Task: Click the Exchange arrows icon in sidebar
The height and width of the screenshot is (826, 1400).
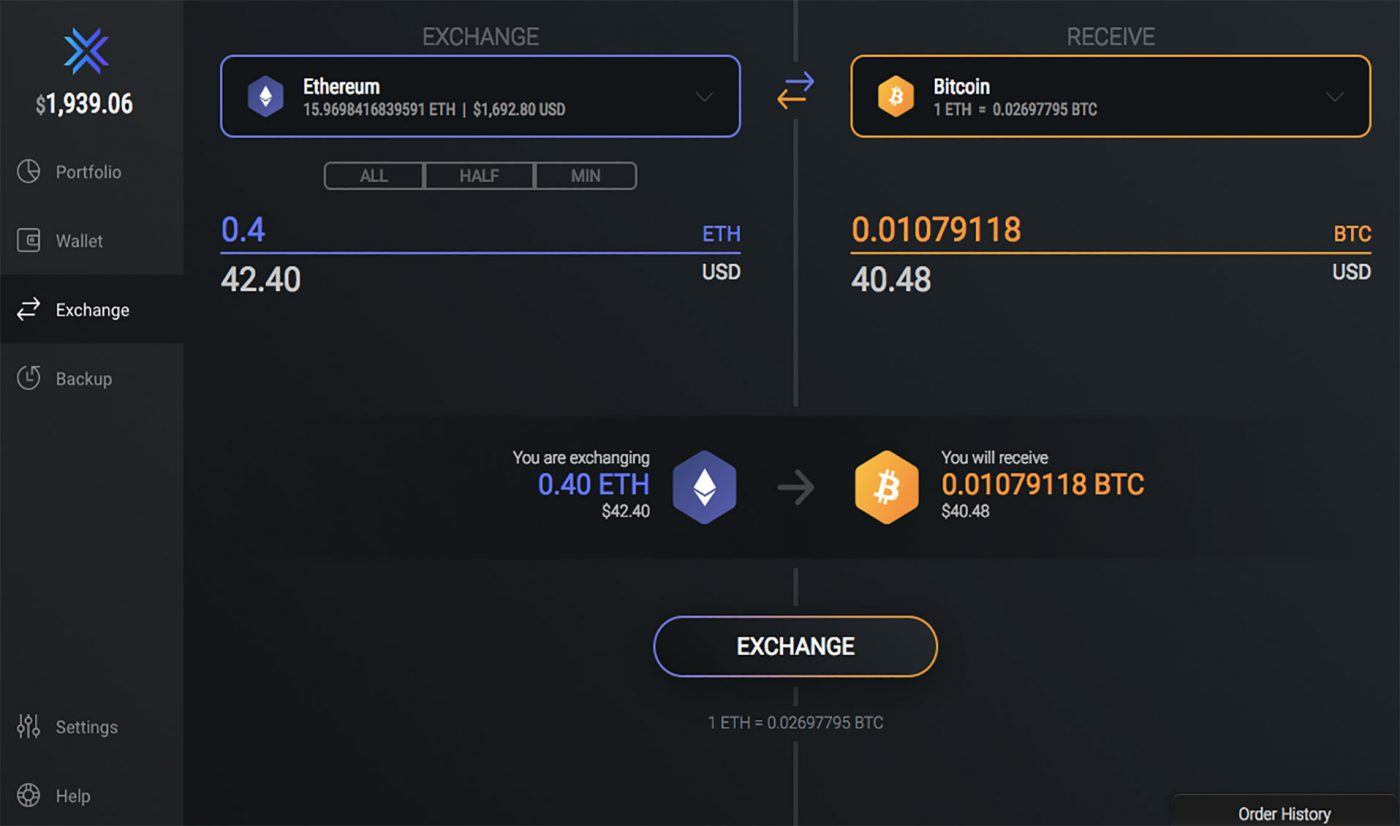Action: 27,310
